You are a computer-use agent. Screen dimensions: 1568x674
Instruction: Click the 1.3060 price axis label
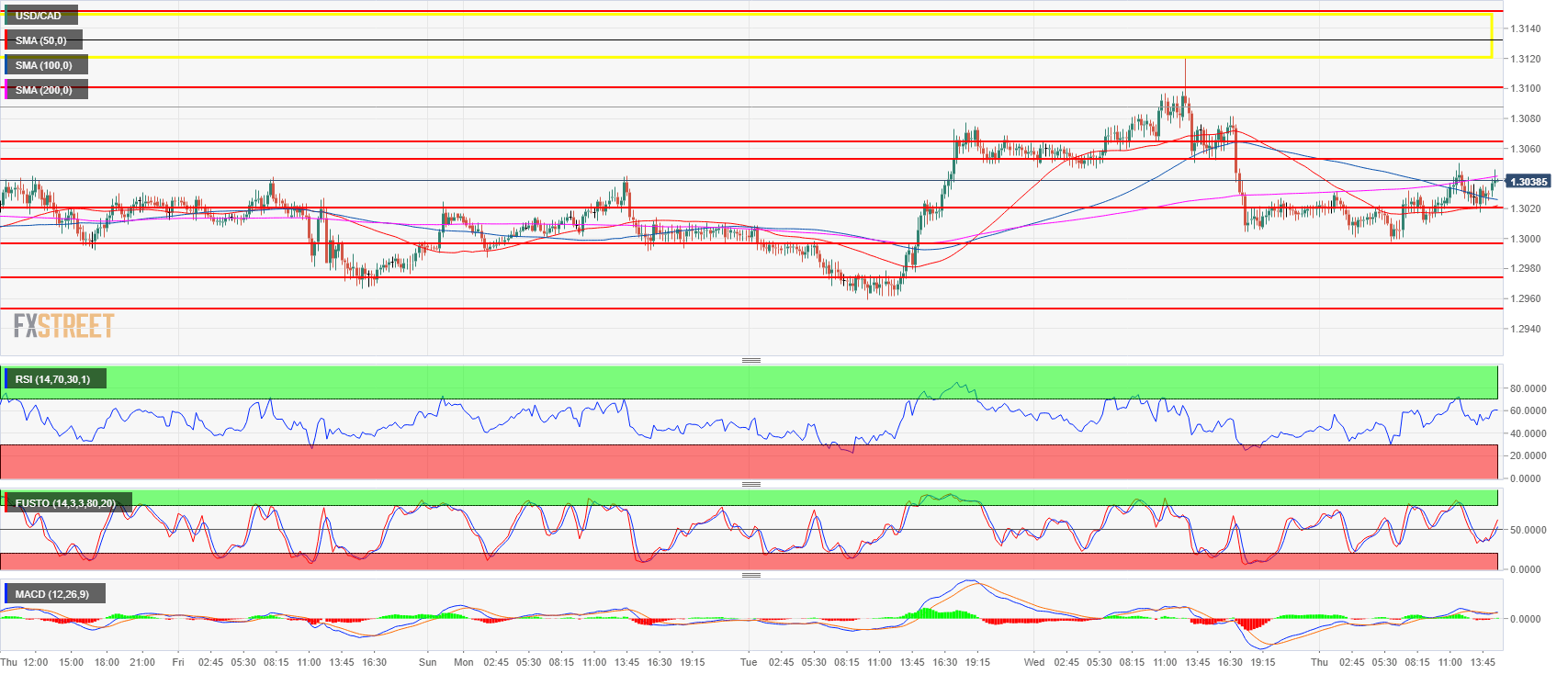point(1526,149)
